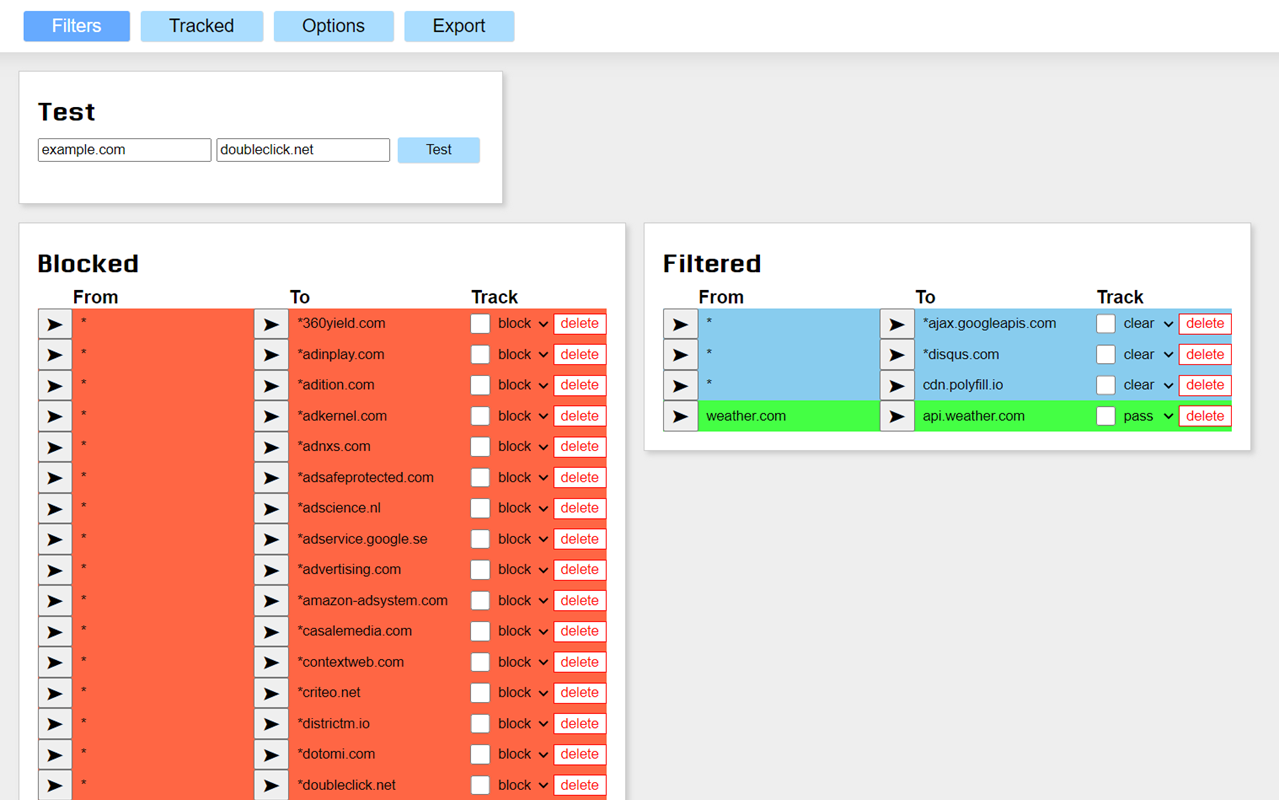
Task: Click the To arrow button beside *amazon-adsystem.com
Action: tap(271, 601)
